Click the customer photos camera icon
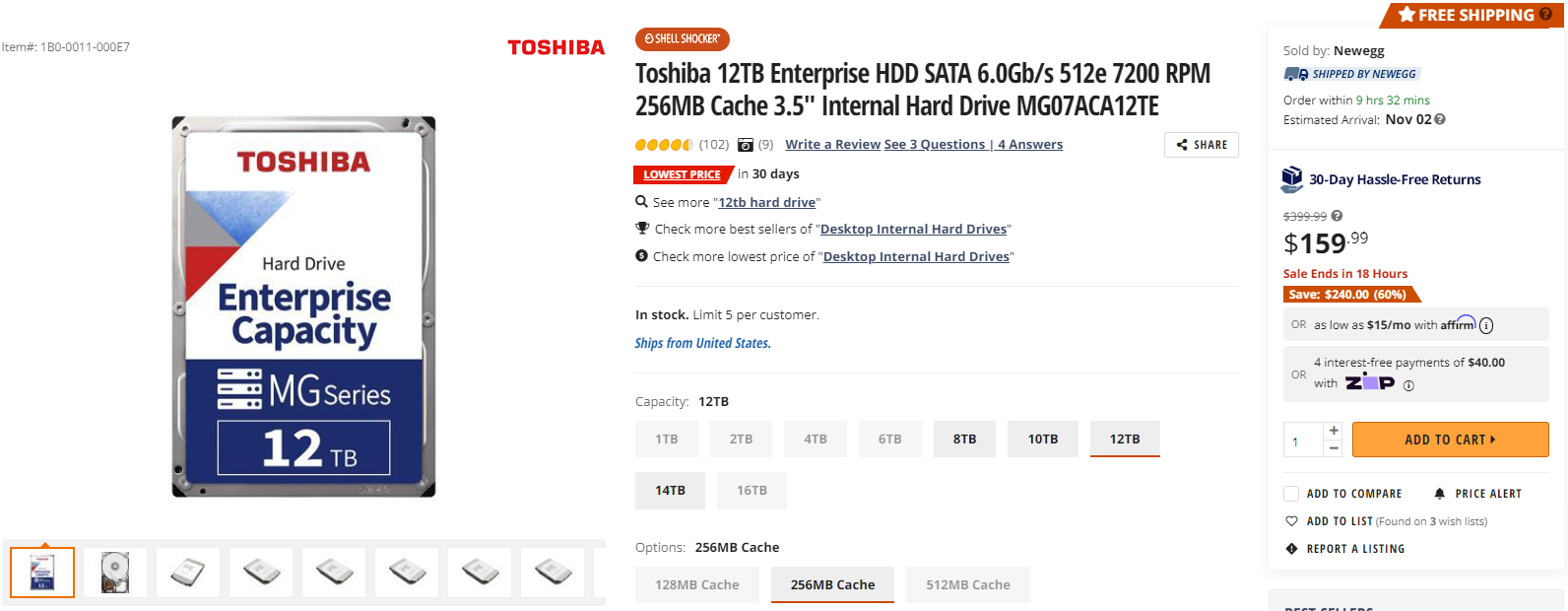Screen dimensions: 1568x611 (746, 145)
